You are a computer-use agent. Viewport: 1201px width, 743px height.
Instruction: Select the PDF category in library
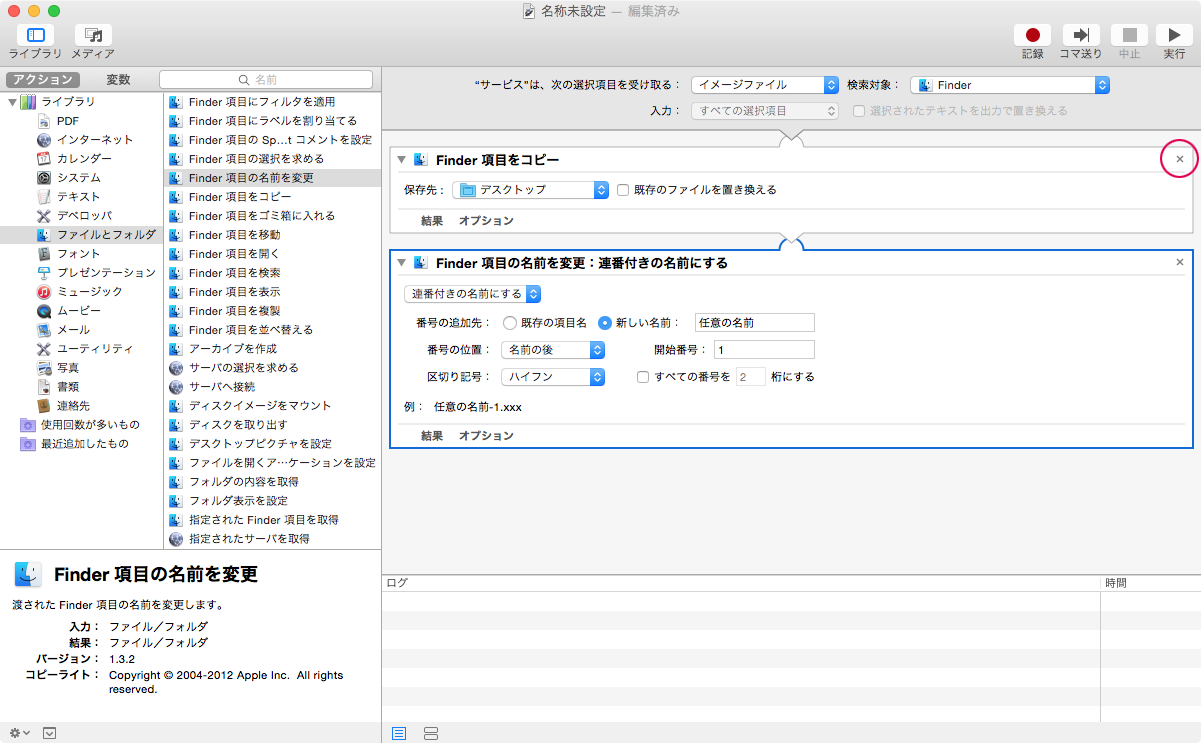point(67,121)
